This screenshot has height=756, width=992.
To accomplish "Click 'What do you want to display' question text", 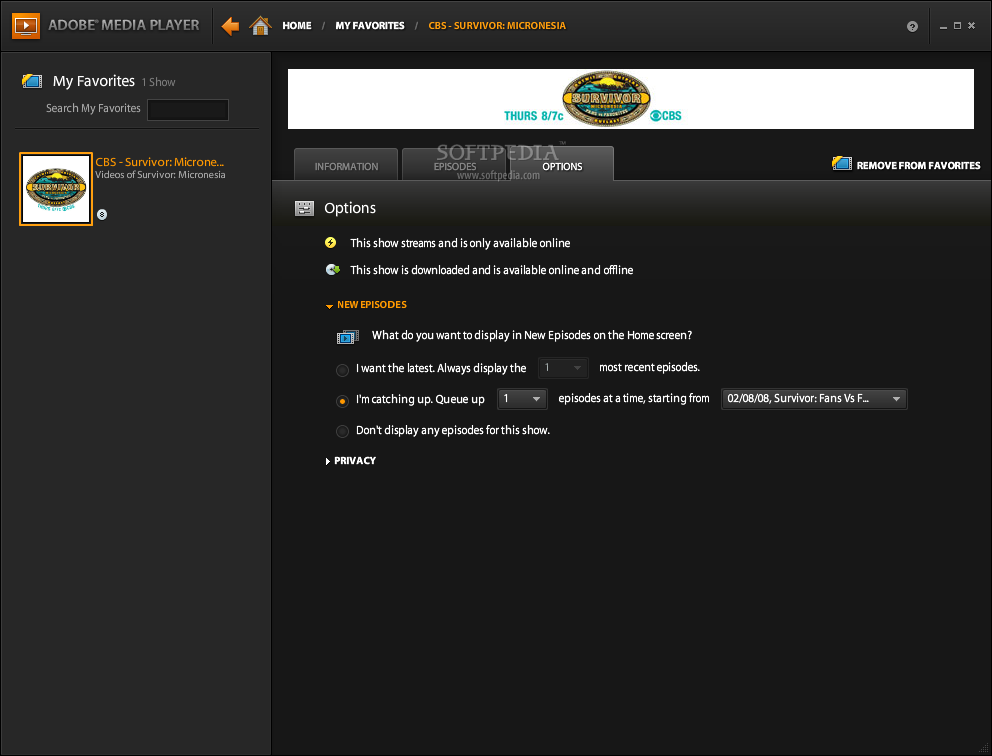I will 531,335.
